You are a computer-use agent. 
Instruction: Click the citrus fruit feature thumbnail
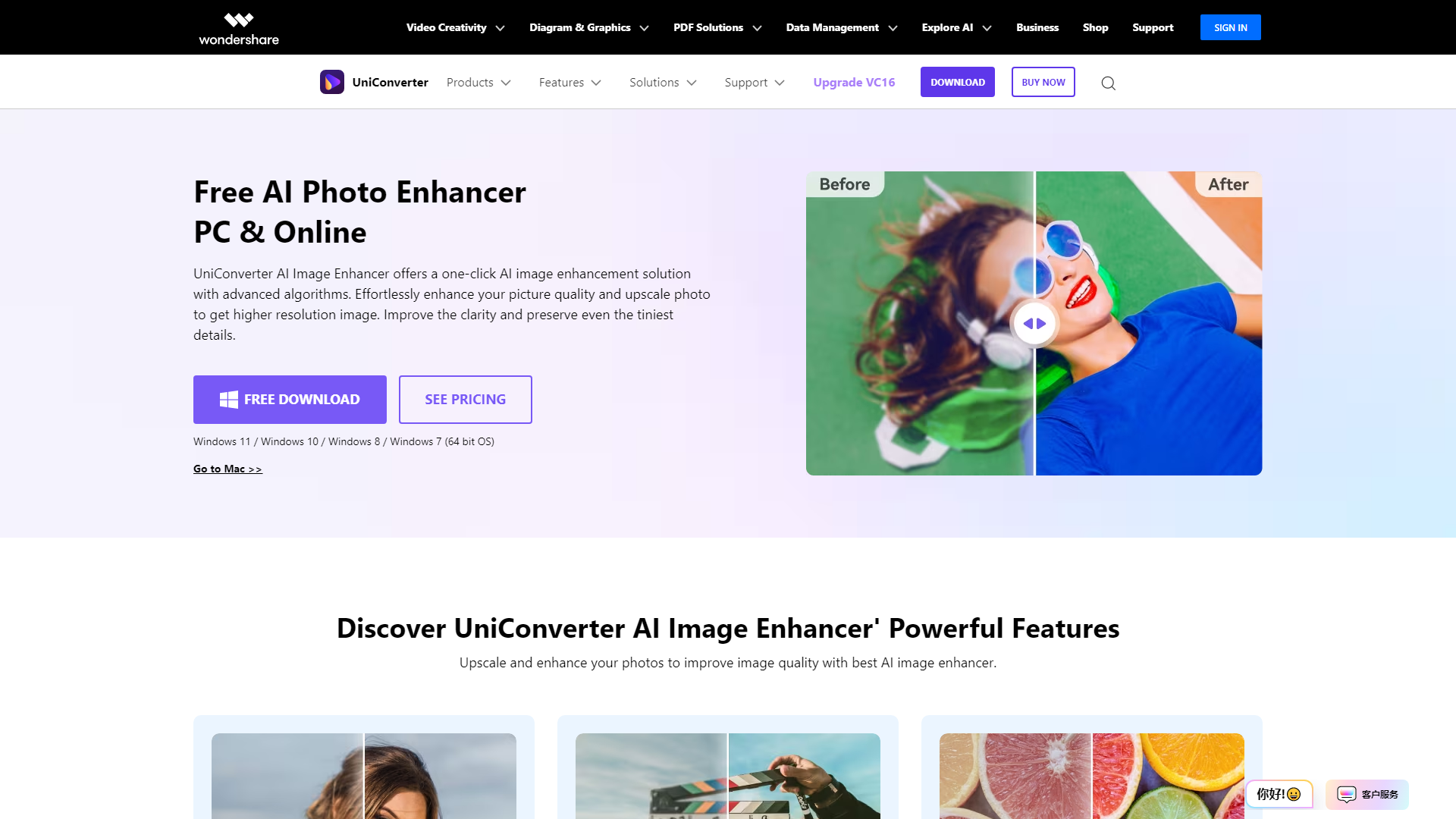coord(1092,776)
